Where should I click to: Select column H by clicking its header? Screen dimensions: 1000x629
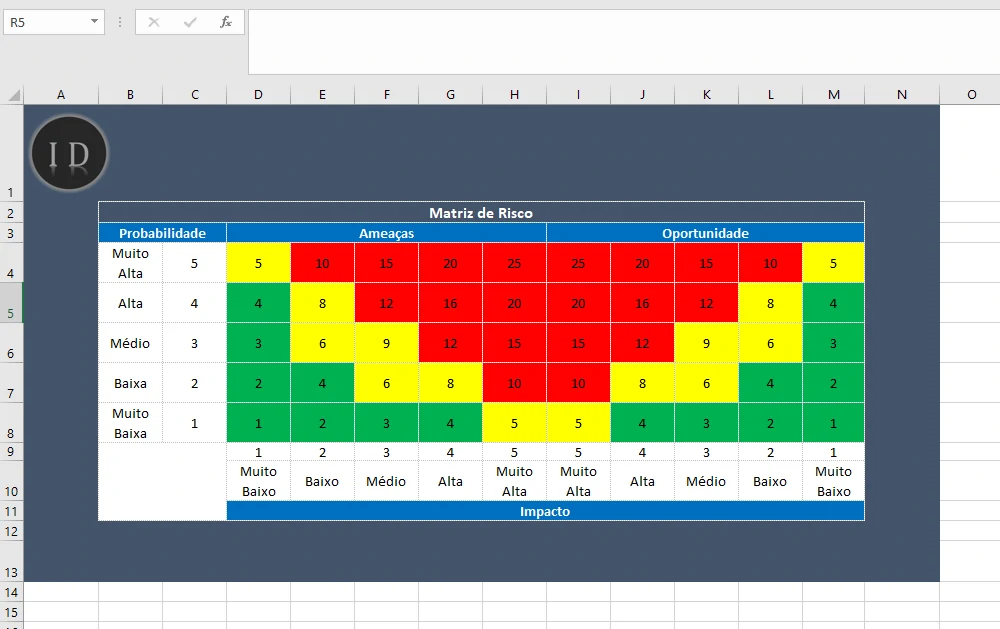(514, 94)
